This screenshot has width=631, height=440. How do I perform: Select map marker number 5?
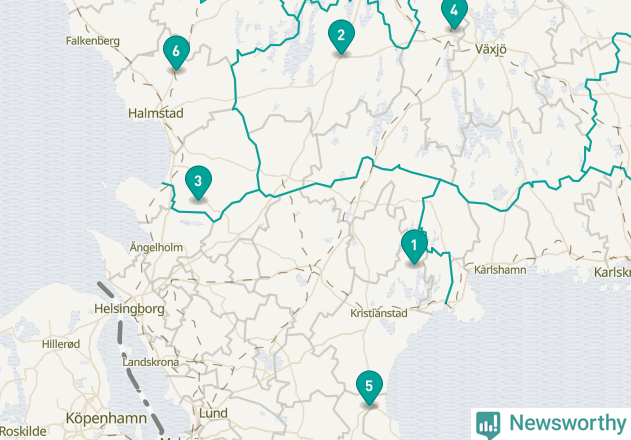(x=369, y=388)
